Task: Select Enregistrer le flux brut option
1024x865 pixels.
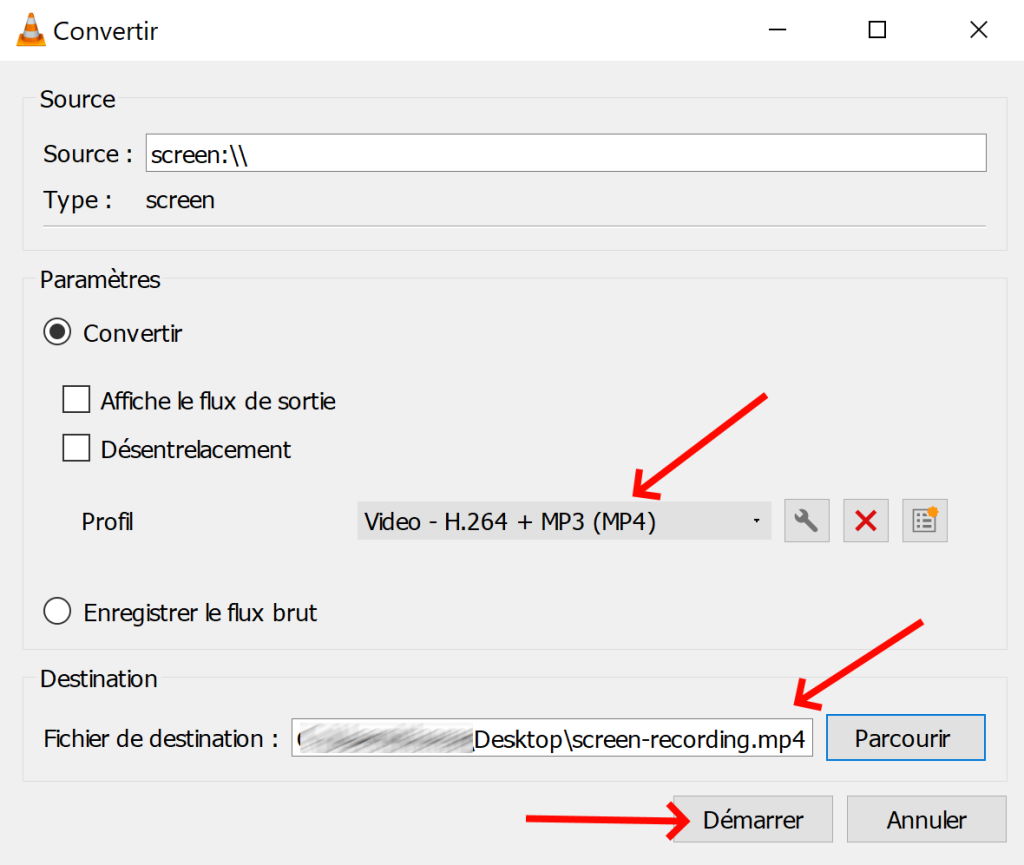Action: pyautogui.click(x=57, y=612)
